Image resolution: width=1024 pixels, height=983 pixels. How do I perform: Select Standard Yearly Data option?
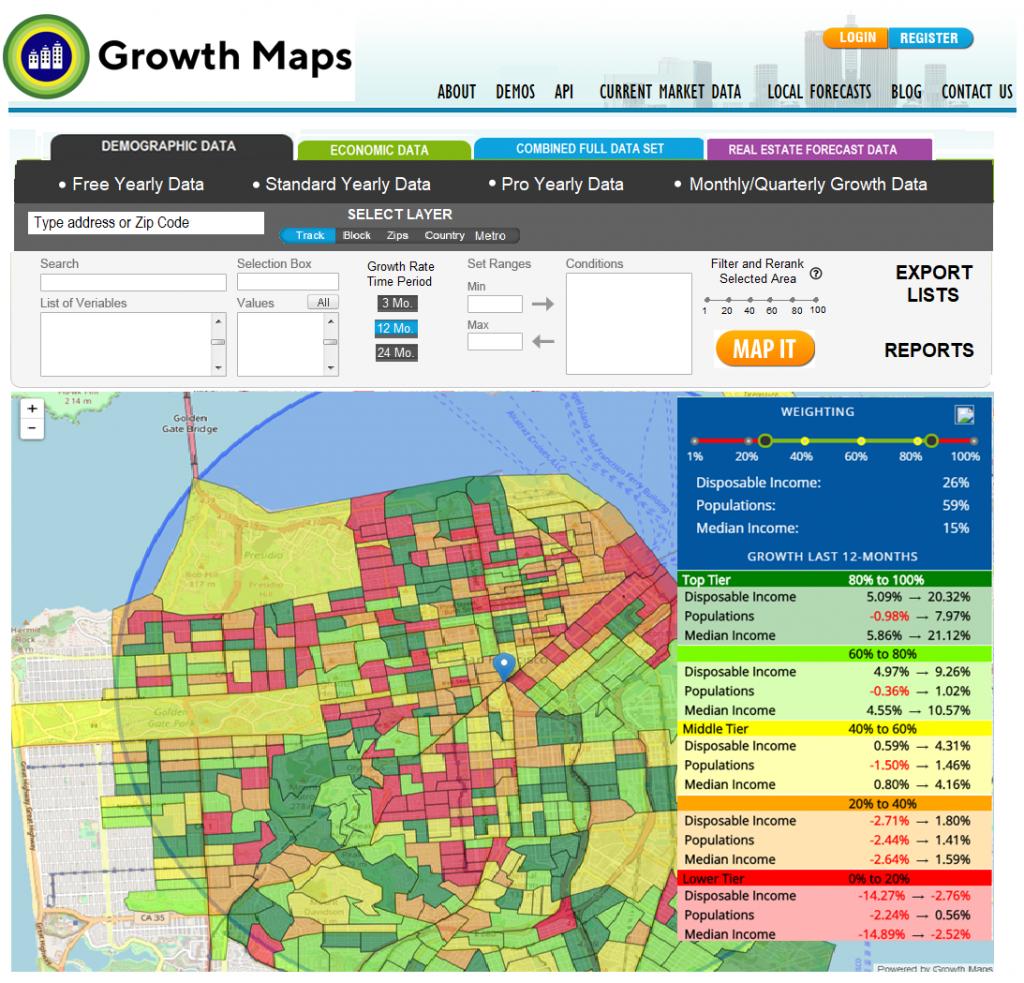pos(342,184)
